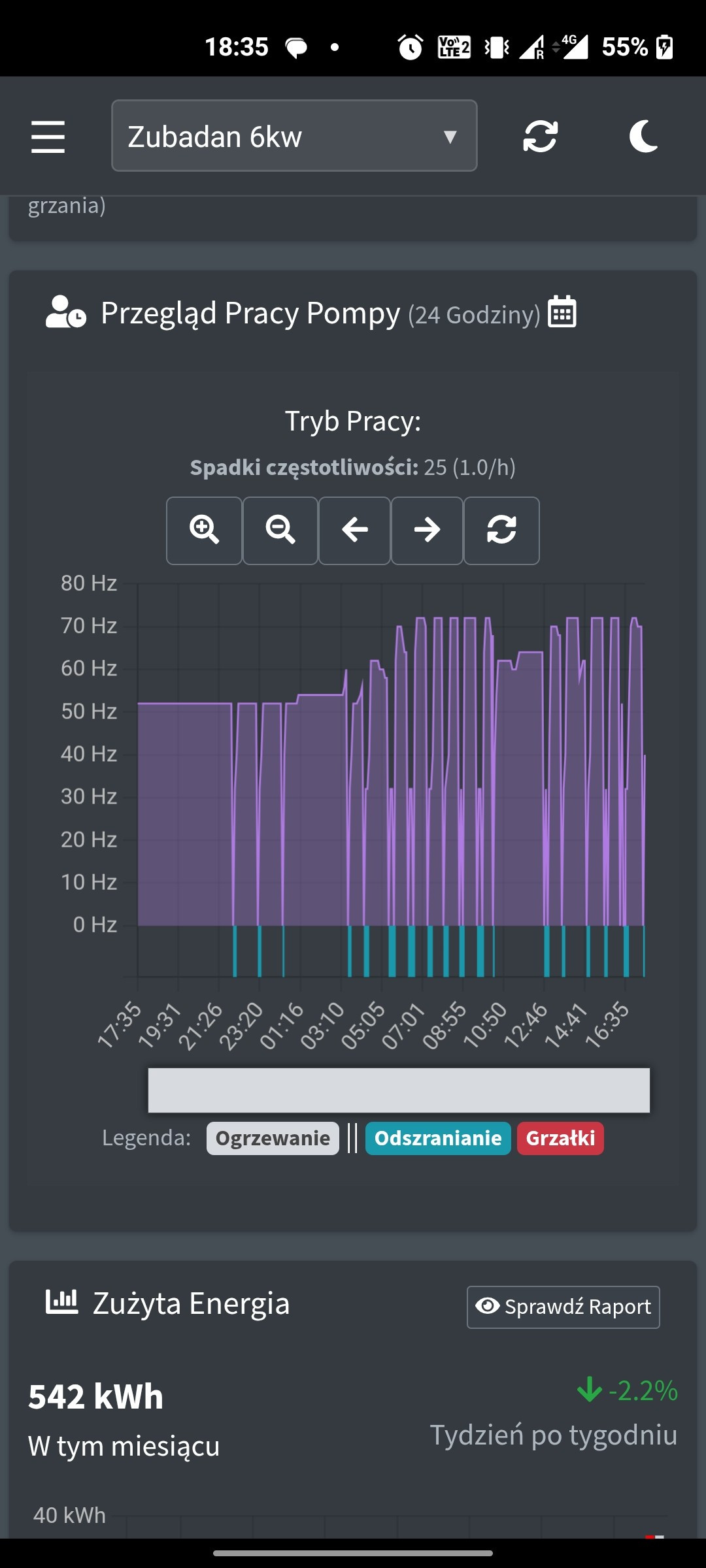Viewport: 706px width, 1568px height.
Task: Tap the alarm icon in status bar
Action: (411, 47)
